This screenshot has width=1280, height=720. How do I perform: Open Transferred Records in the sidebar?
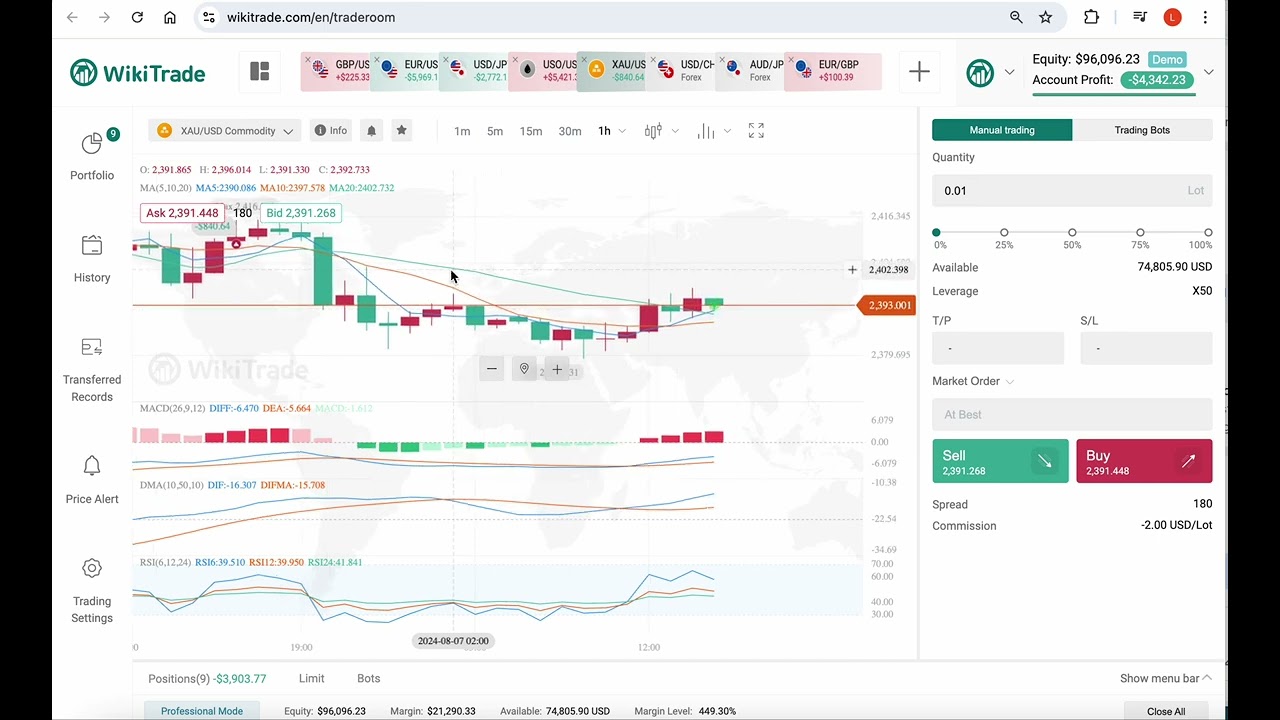point(92,370)
